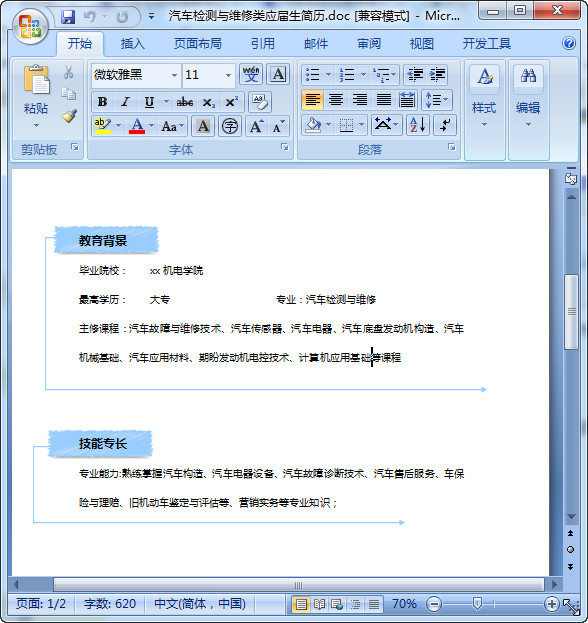Click the enclosed character 字 icon
The image size is (588, 623).
coord(230,127)
